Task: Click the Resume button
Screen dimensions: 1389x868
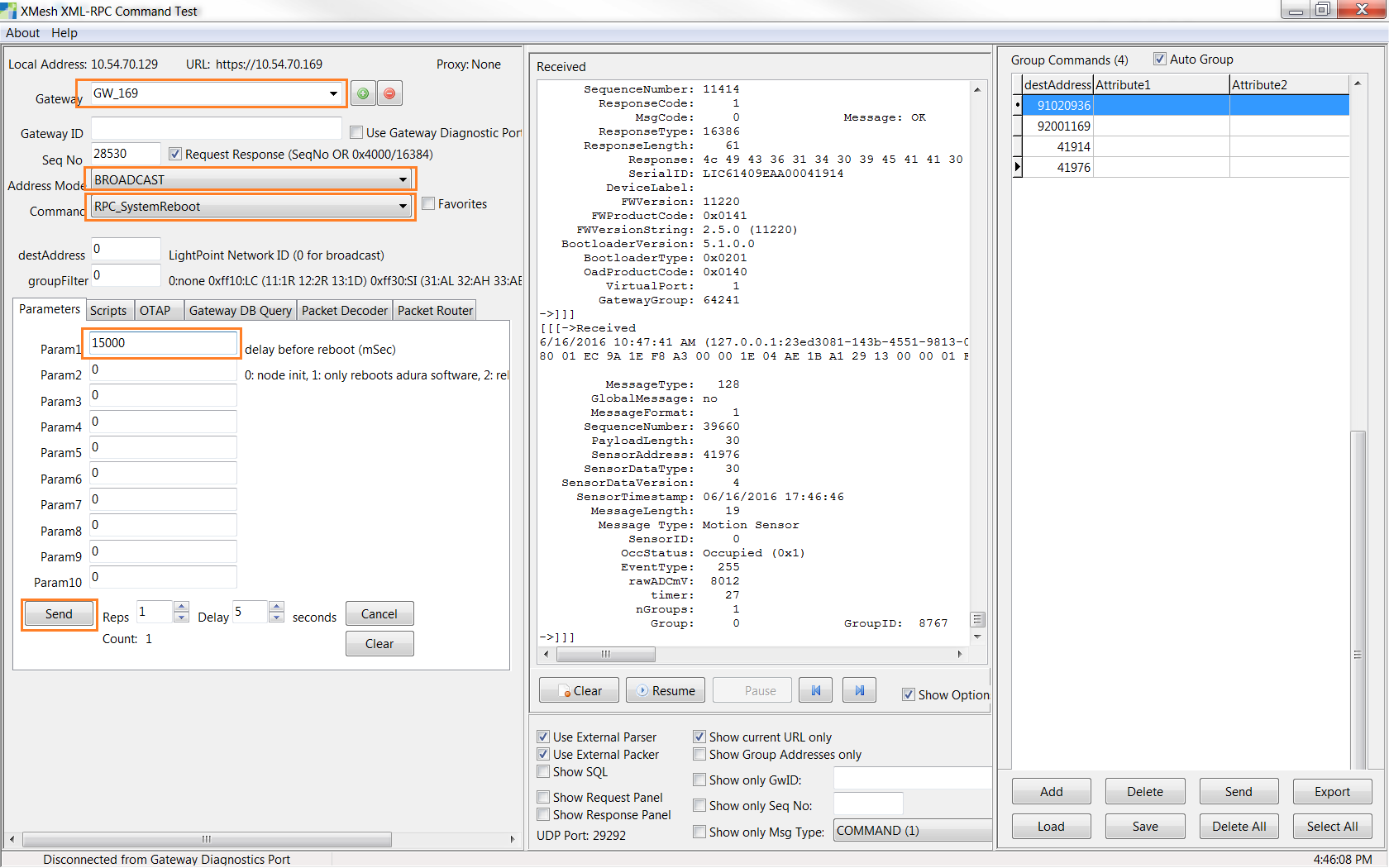Action: tap(666, 690)
